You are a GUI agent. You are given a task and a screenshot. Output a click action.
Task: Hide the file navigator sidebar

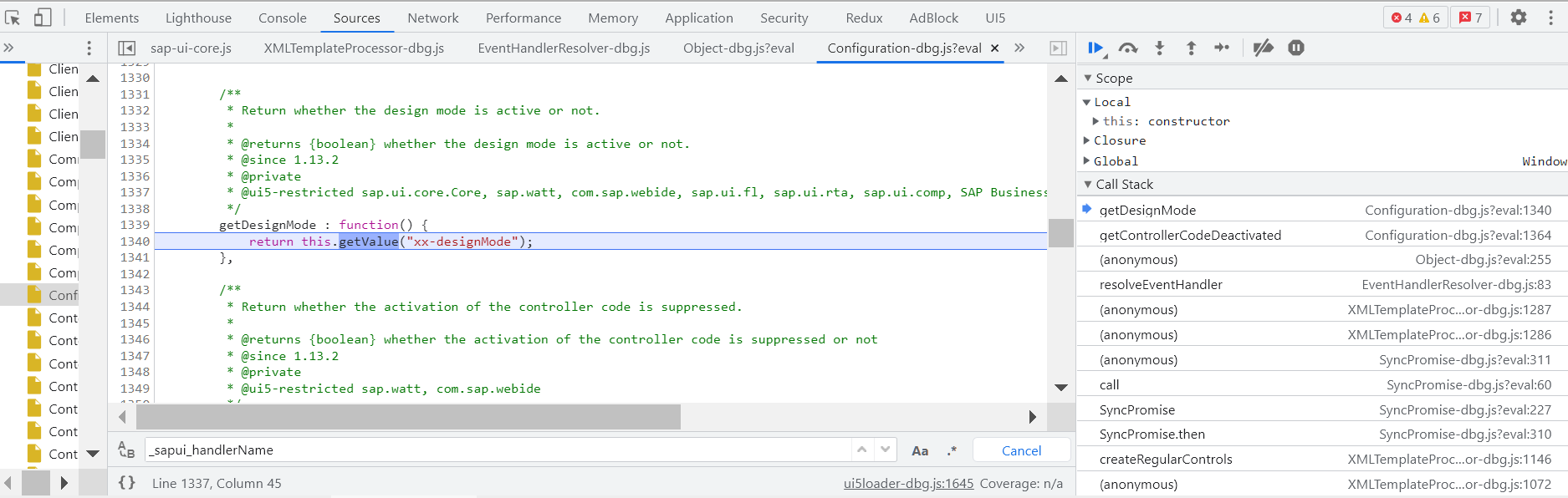pyautogui.click(x=127, y=48)
